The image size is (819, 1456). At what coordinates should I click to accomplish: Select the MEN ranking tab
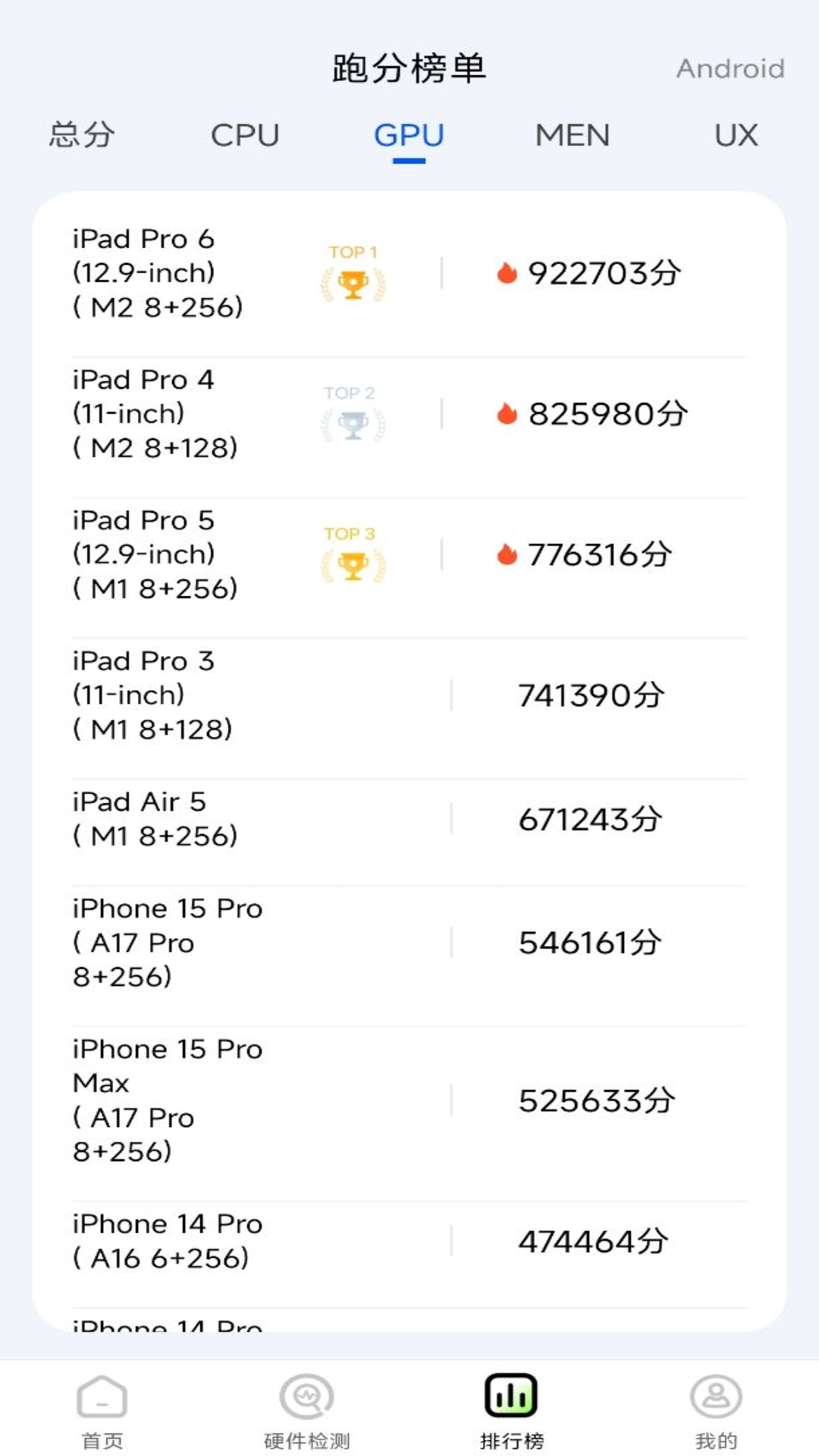(573, 135)
